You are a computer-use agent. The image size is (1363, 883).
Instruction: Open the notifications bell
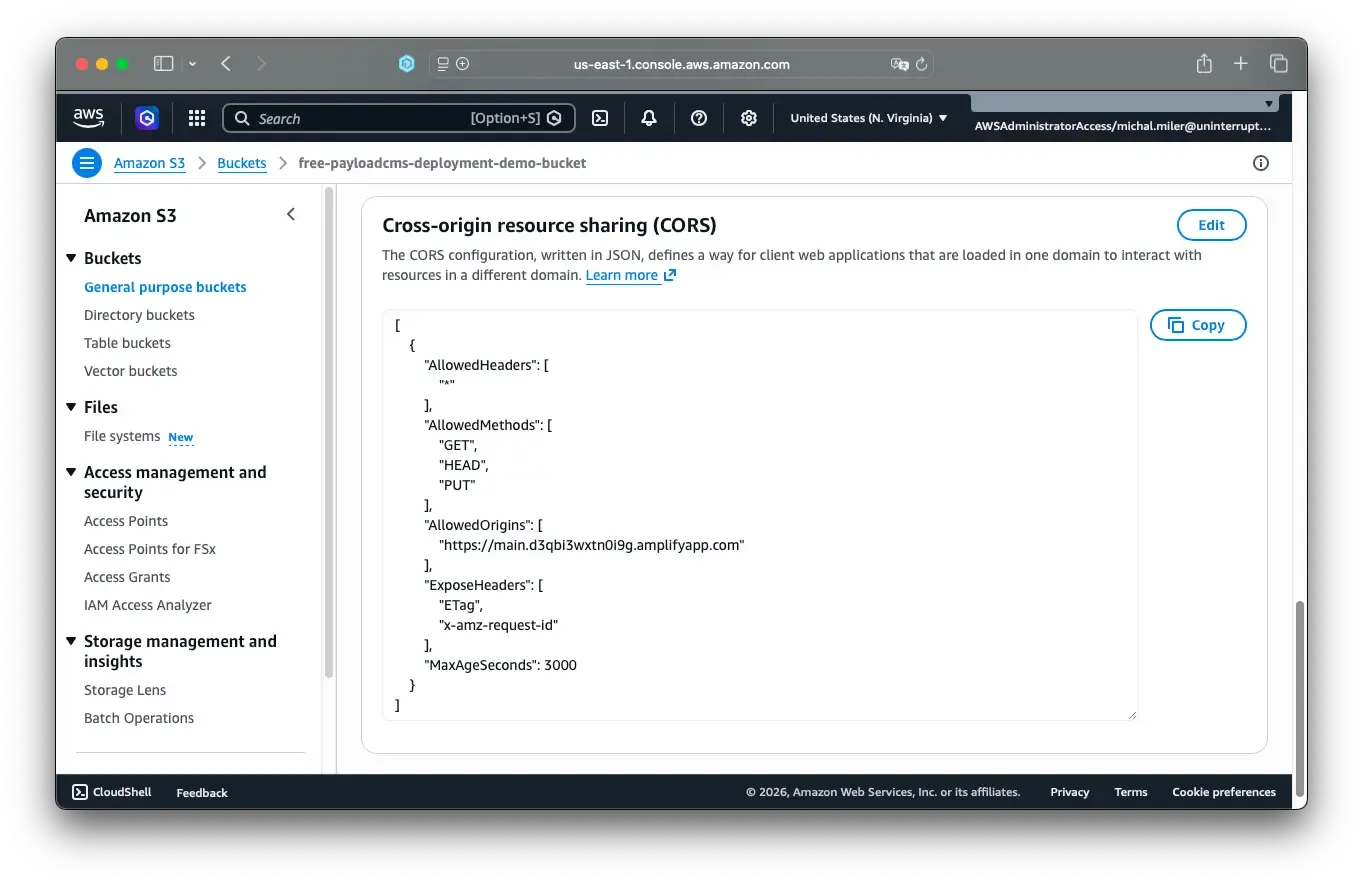(649, 118)
